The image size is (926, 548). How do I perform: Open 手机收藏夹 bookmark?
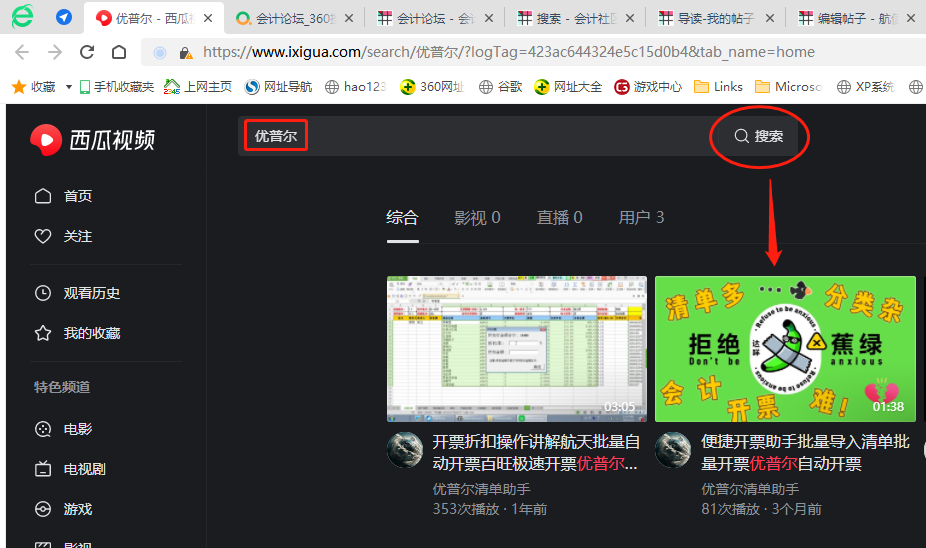coord(116,87)
